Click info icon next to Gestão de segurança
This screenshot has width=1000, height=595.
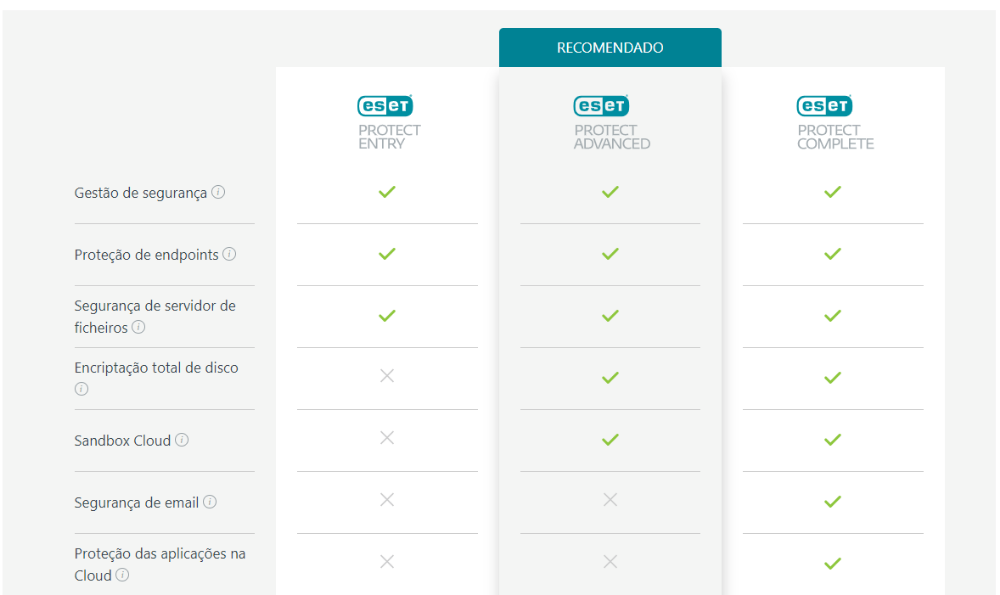click(x=218, y=192)
